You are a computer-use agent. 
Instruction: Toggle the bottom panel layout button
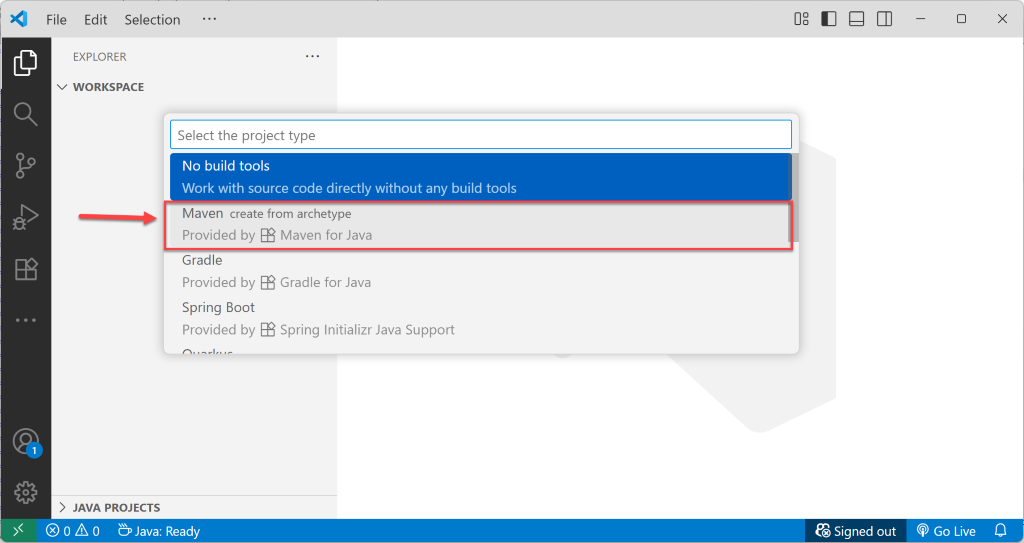857,19
